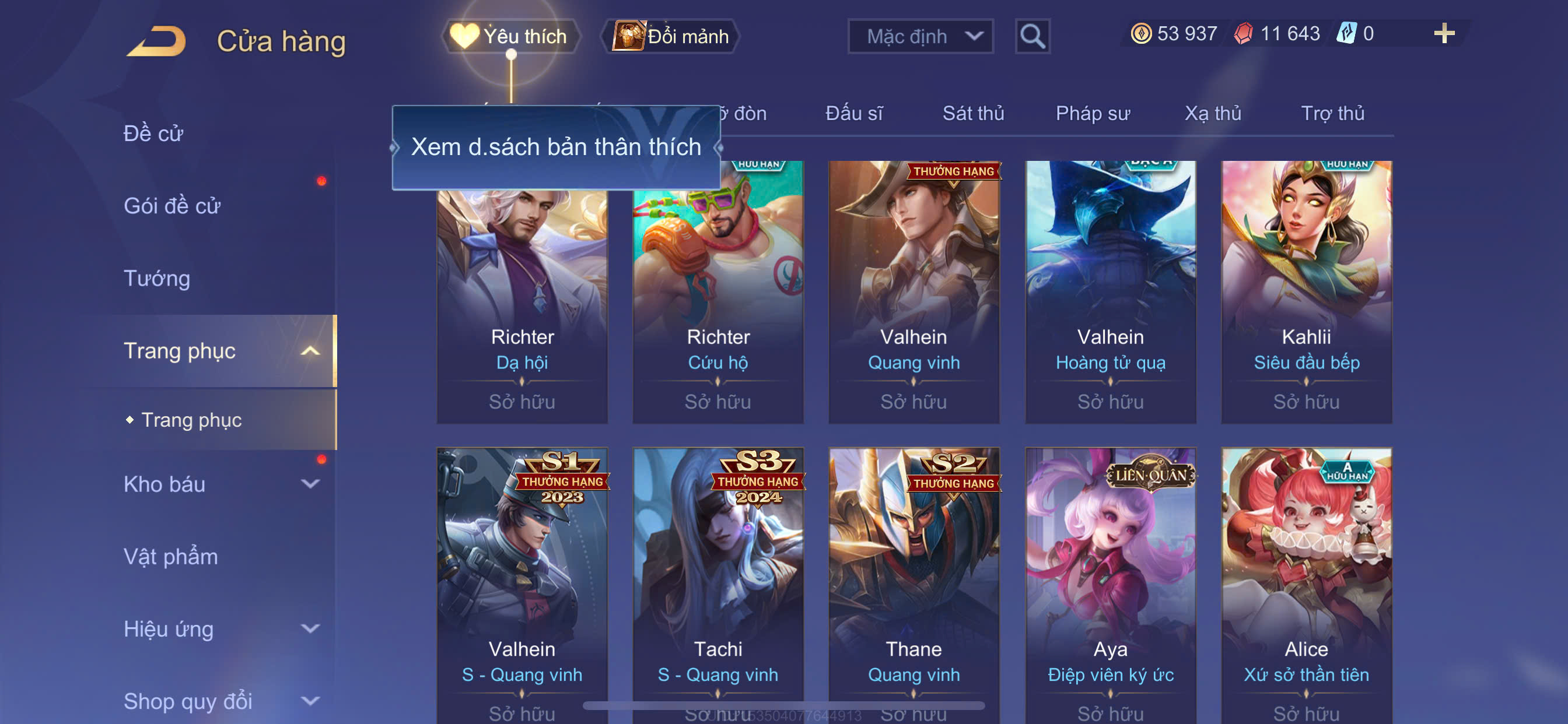Expand the Shop quy đổi section
Screen dimensions: 1568x724
(x=310, y=701)
